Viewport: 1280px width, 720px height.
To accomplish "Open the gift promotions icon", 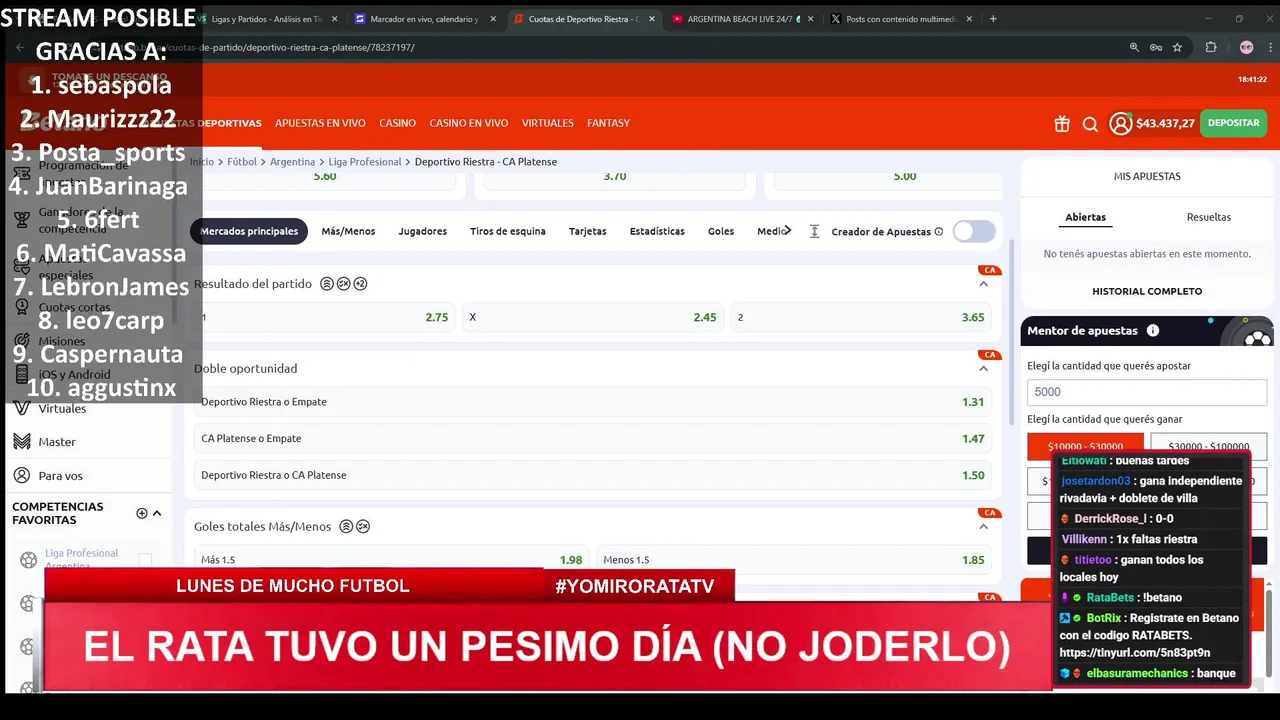I will coord(1062,124).
